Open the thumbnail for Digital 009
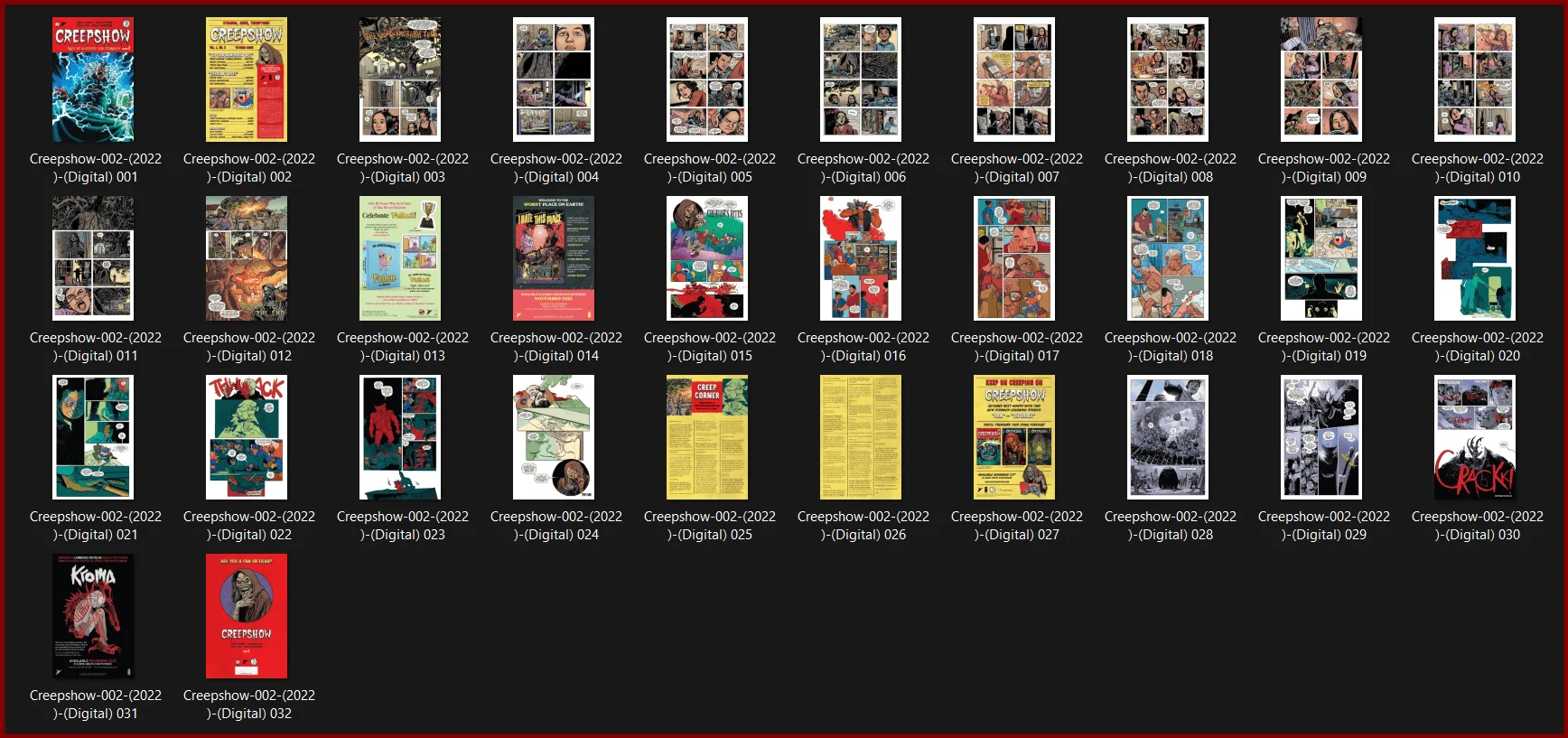Screen dimensions: 1568x738 [1321, 79]
